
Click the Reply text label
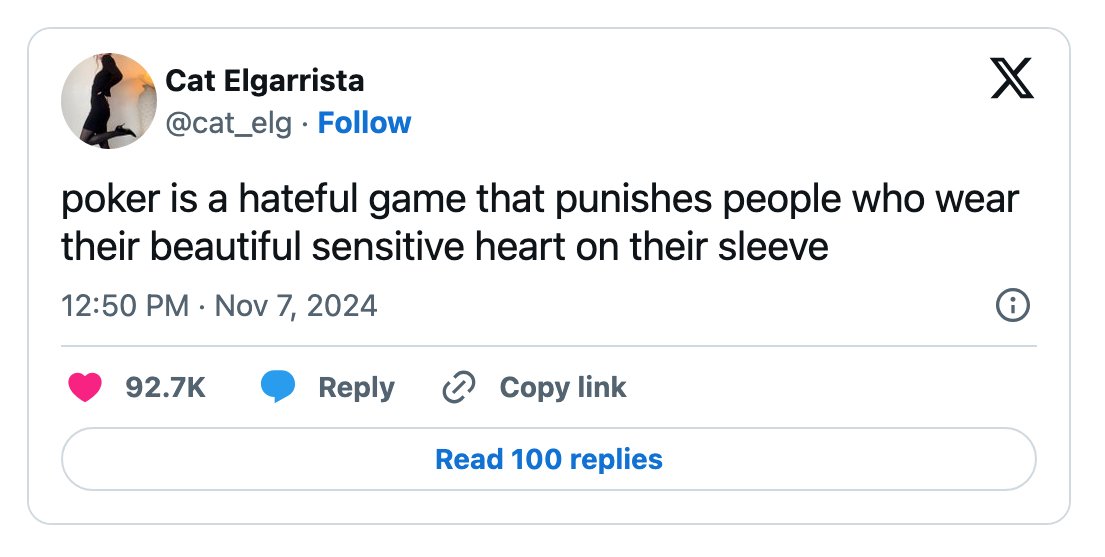[356, 388]
